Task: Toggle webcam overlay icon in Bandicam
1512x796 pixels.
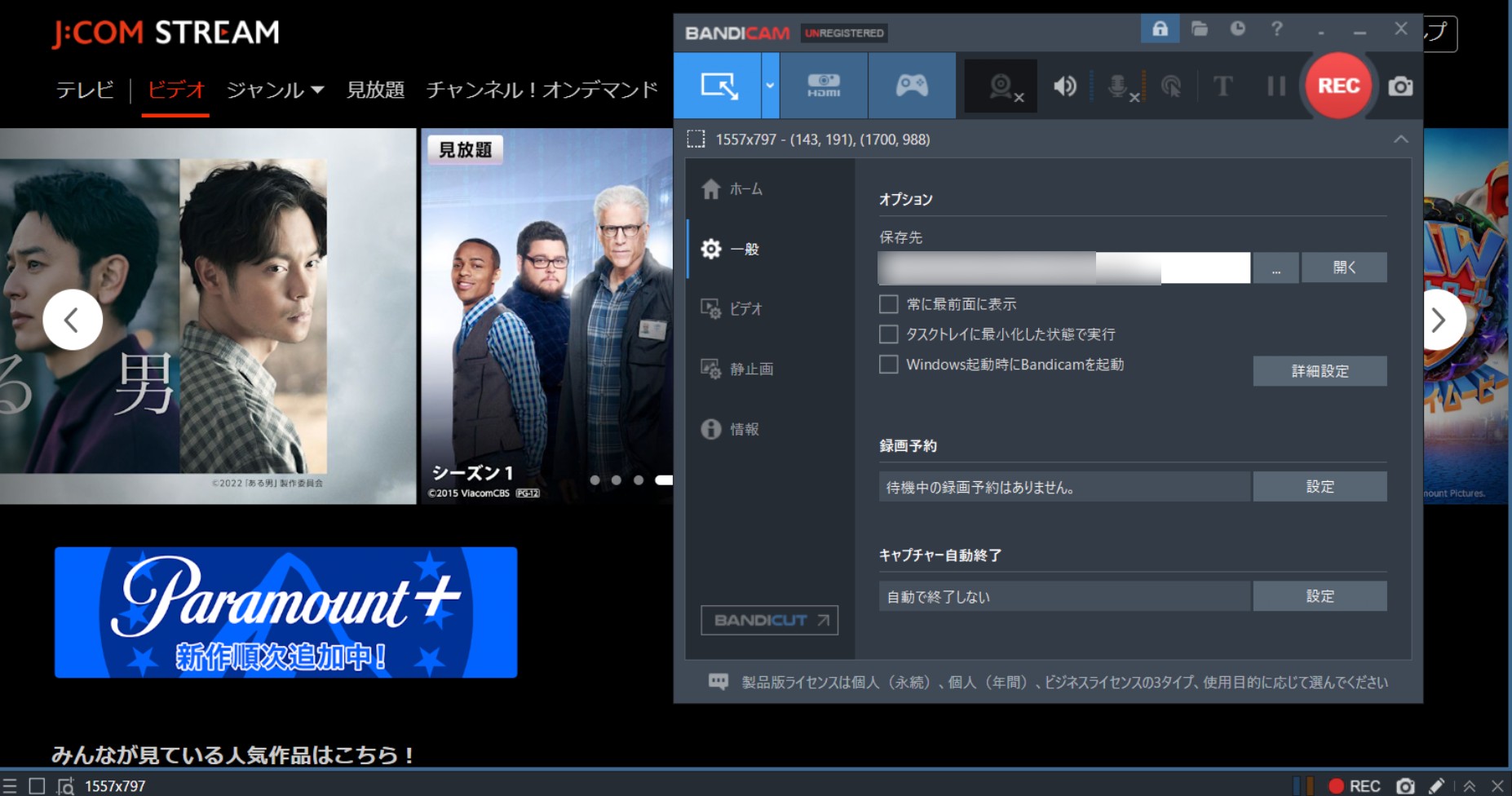Action: [x=1001, y=86]
